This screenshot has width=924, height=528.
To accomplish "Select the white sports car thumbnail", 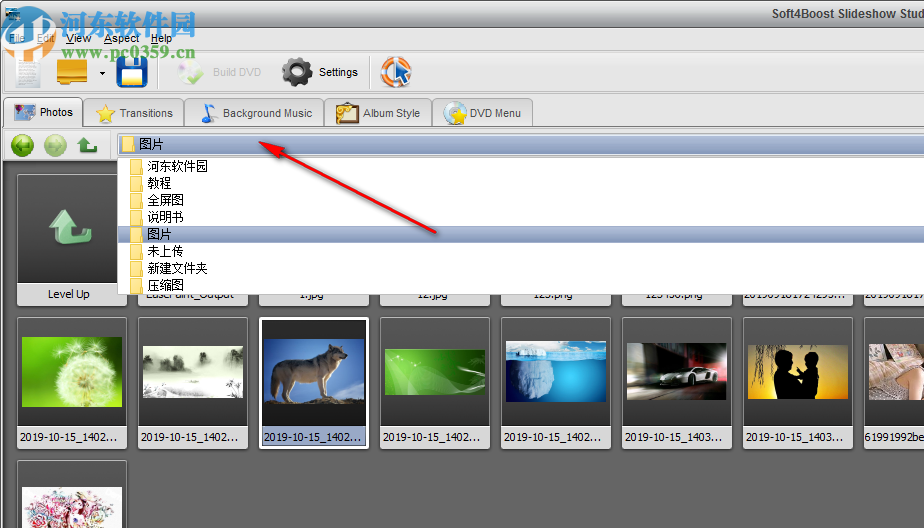I will (x=676, y=383).
